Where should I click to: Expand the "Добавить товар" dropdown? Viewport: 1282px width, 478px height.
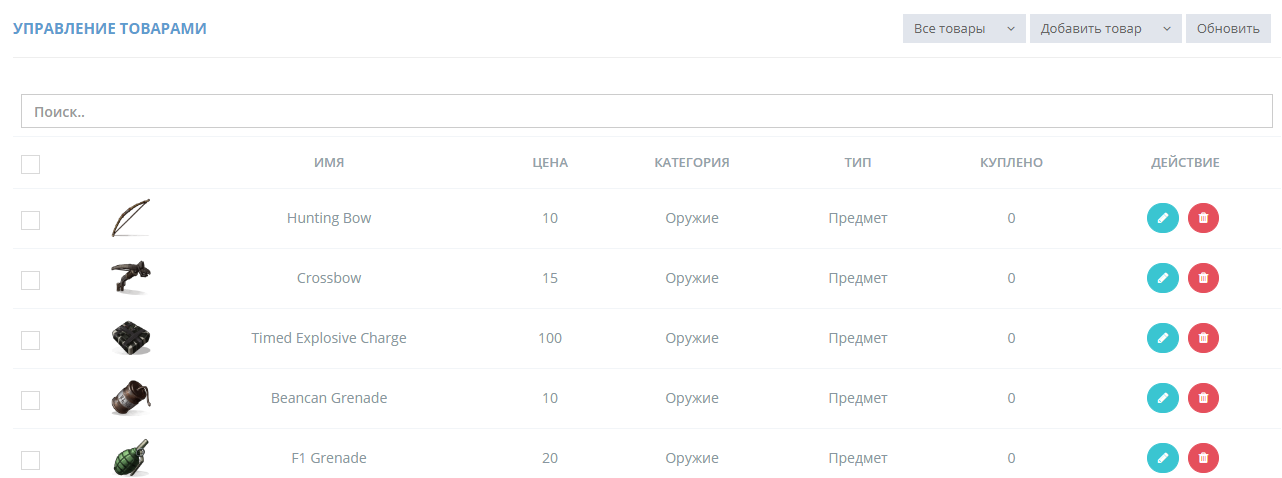1105,29
